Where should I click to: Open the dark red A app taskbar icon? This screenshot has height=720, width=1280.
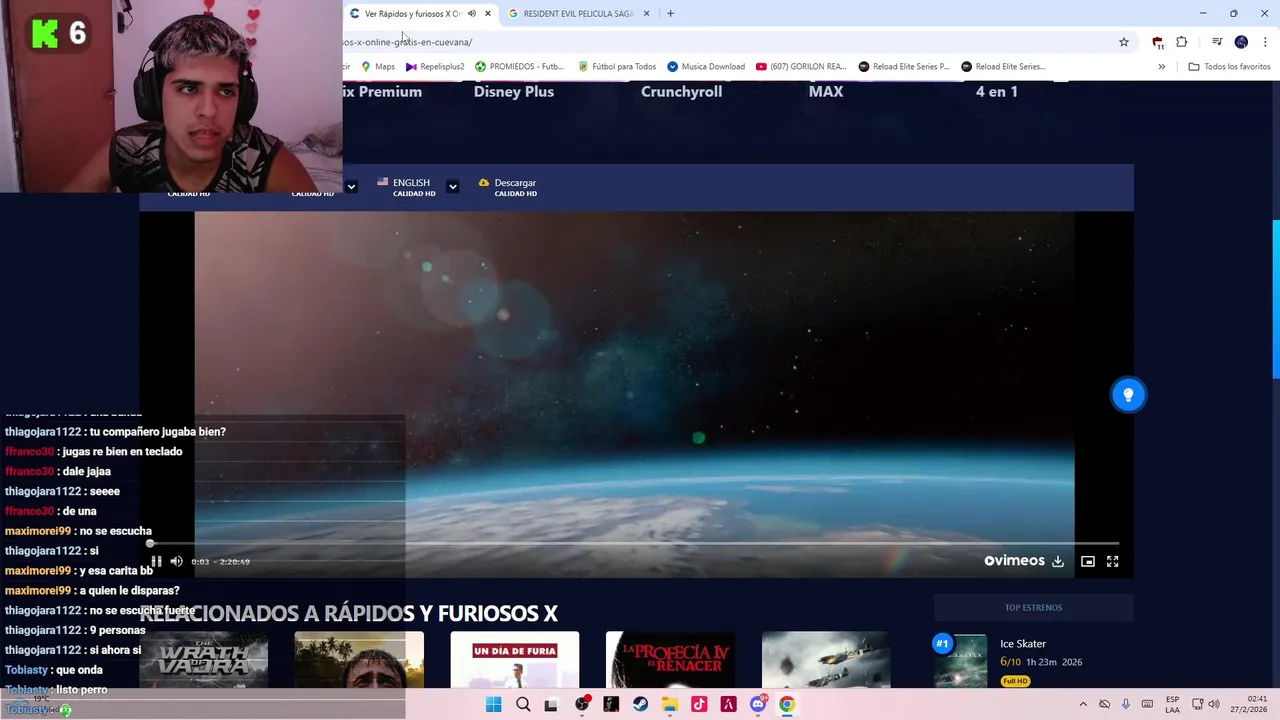pyautogui.click(x=728, y=705)
